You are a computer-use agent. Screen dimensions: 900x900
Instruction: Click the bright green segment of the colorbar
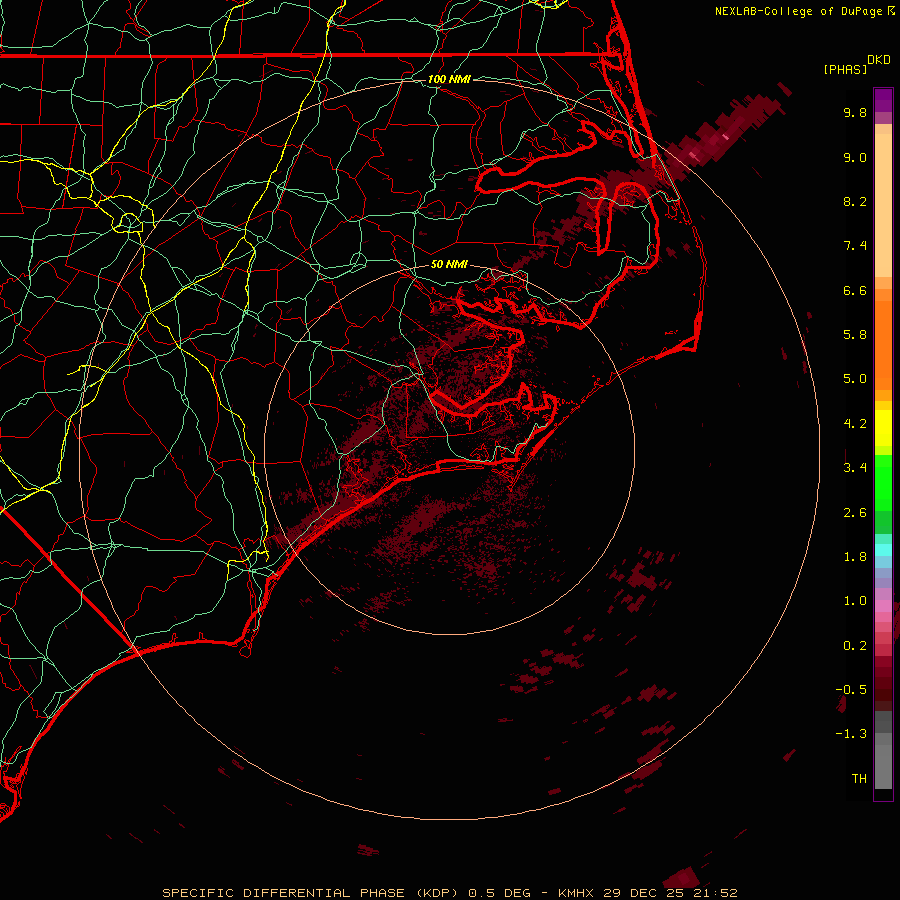883,483
